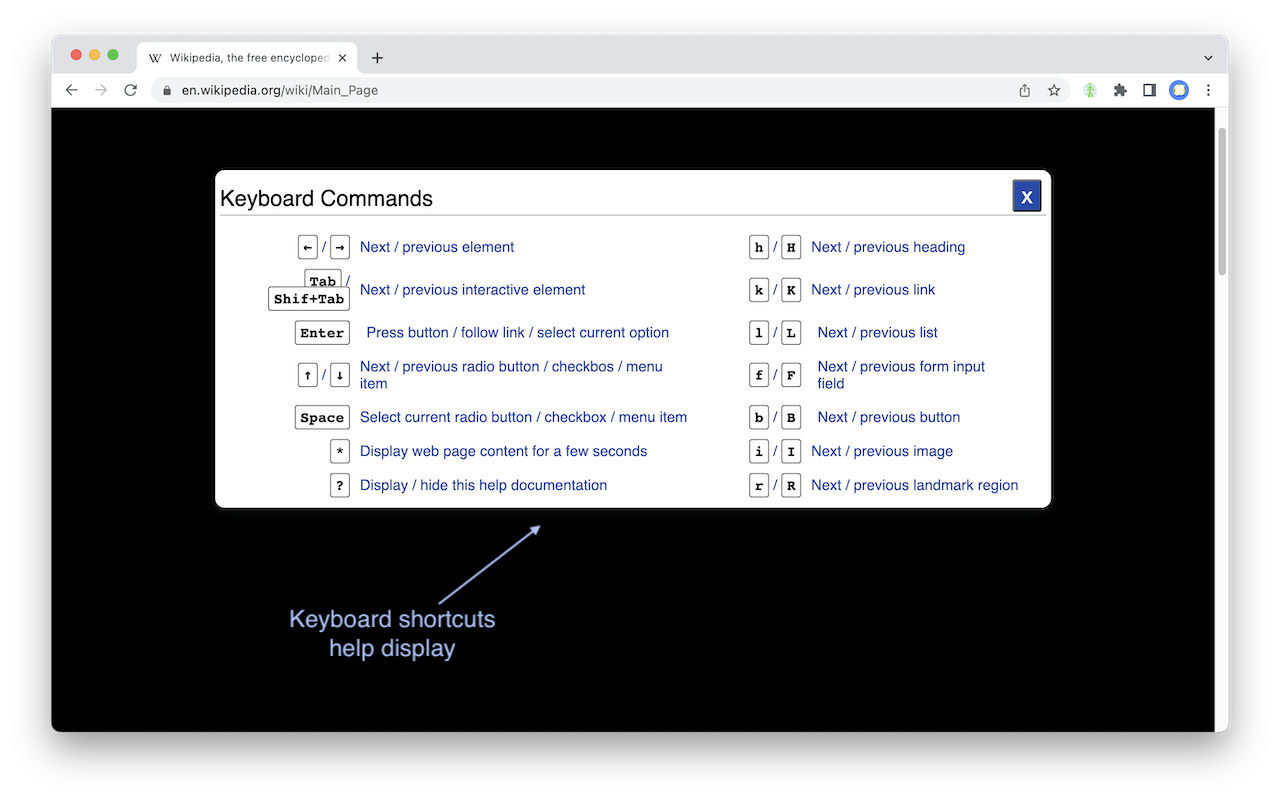This screenshot has height=800, width=1280.
Task: Click the up arrow key cap
Action: (308, 375)
